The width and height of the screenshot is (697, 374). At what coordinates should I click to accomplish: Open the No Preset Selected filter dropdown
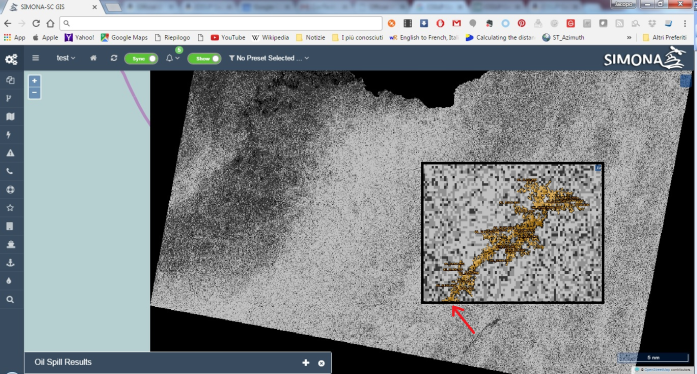269,58
